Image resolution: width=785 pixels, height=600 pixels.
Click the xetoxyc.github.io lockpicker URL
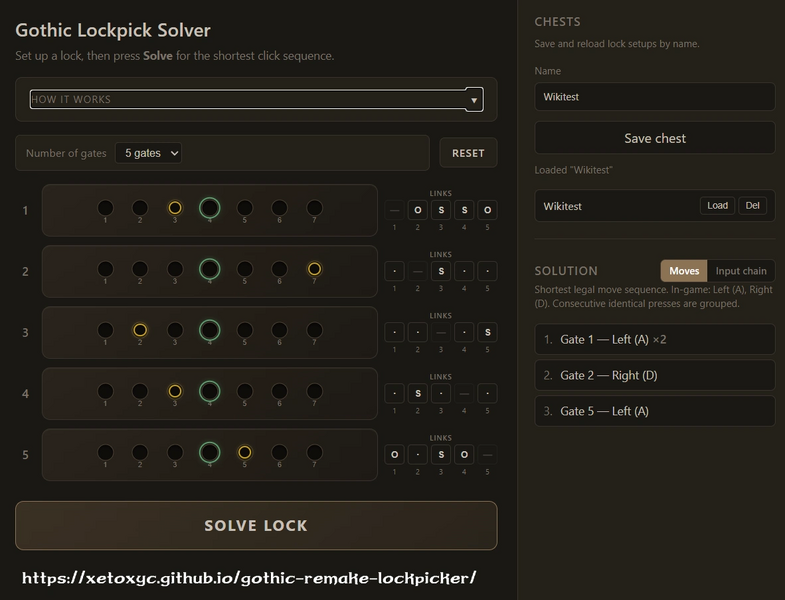coord(249,578)
